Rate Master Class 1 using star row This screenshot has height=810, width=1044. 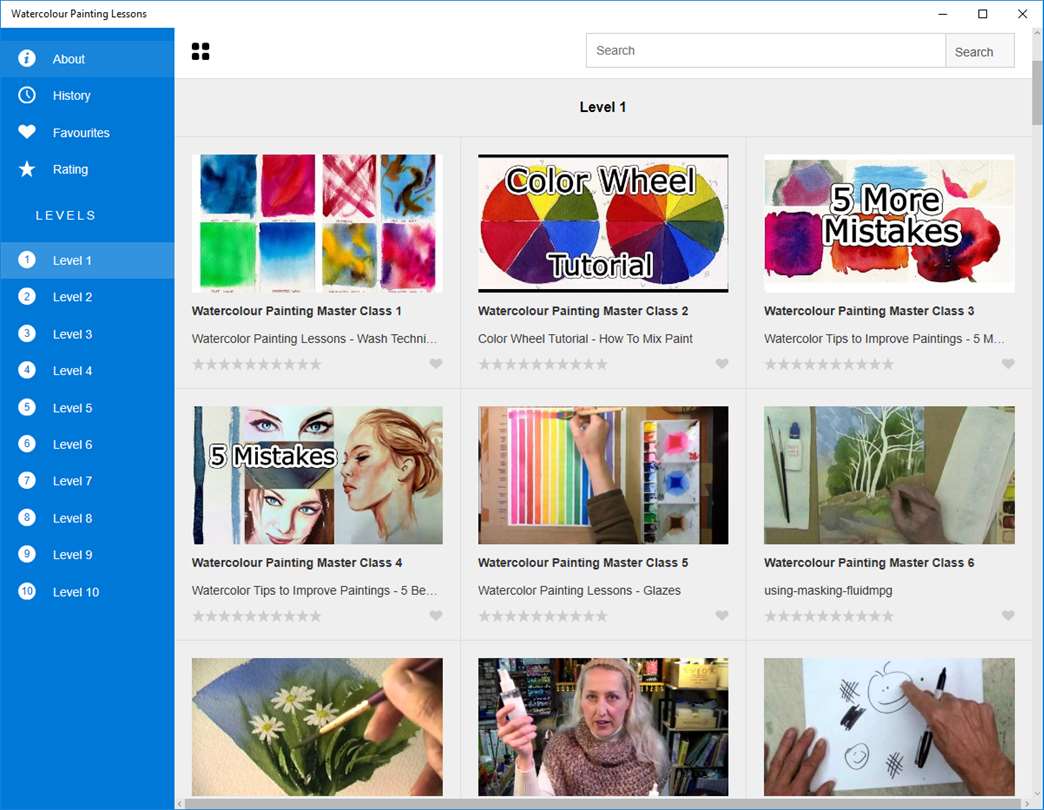[257, 364]
